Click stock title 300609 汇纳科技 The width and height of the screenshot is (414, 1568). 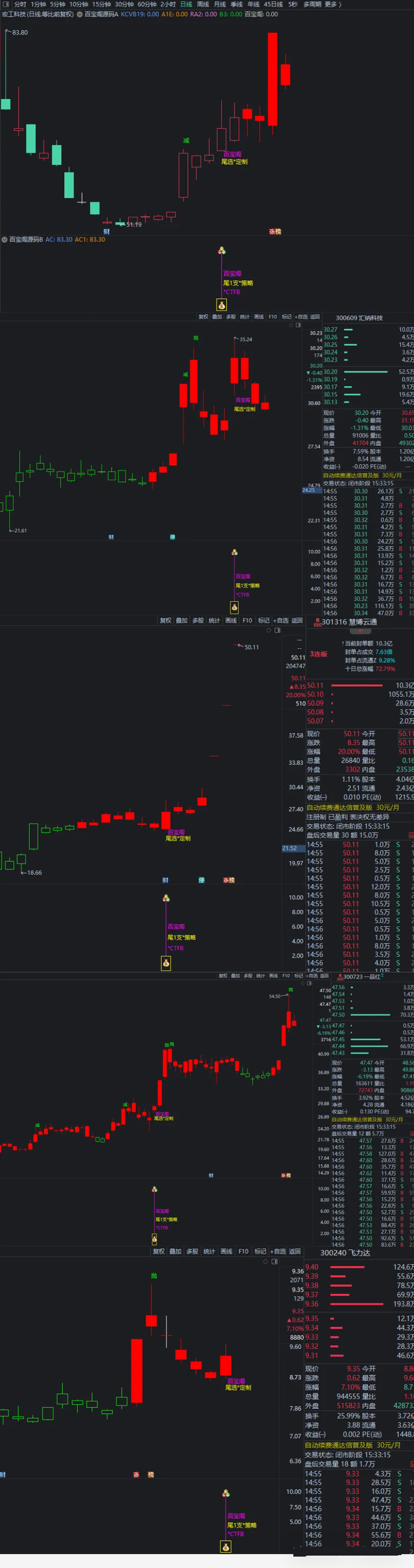[x=359, y=318]
